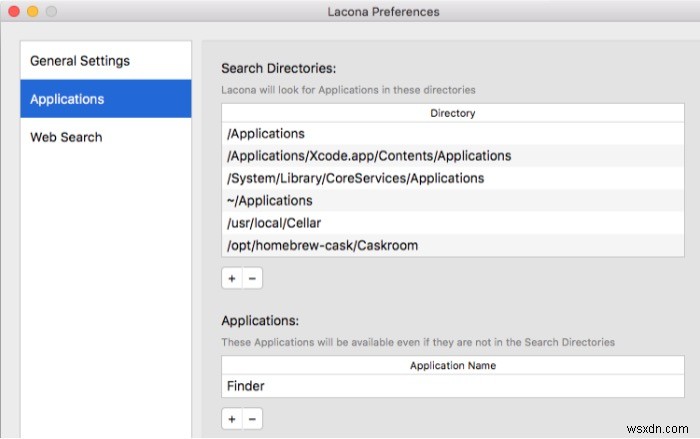The width and height of the screenshot is (700, 439).
Task: Minimize the Lacona Preferences window
Action: pyautogui.click(x=32, y=12)
